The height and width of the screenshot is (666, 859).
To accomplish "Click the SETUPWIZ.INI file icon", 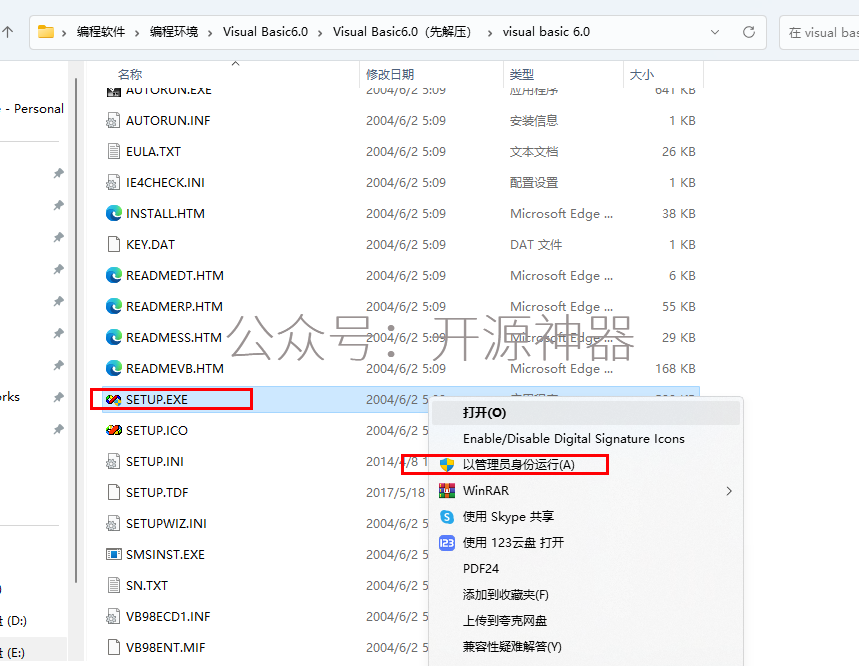I will [x=113, y=524].
